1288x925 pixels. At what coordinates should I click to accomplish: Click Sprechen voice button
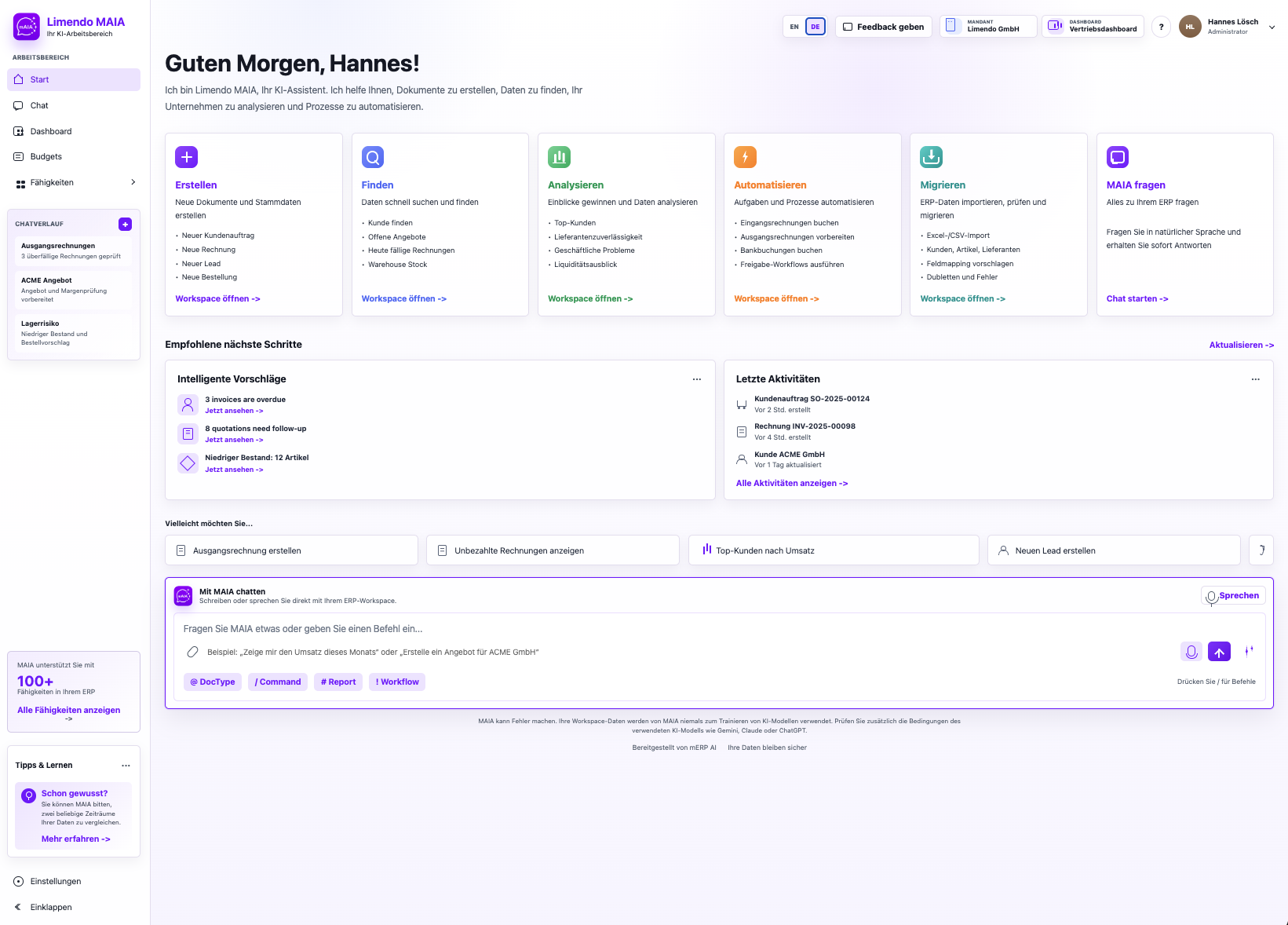click(x=1233, y=596)
